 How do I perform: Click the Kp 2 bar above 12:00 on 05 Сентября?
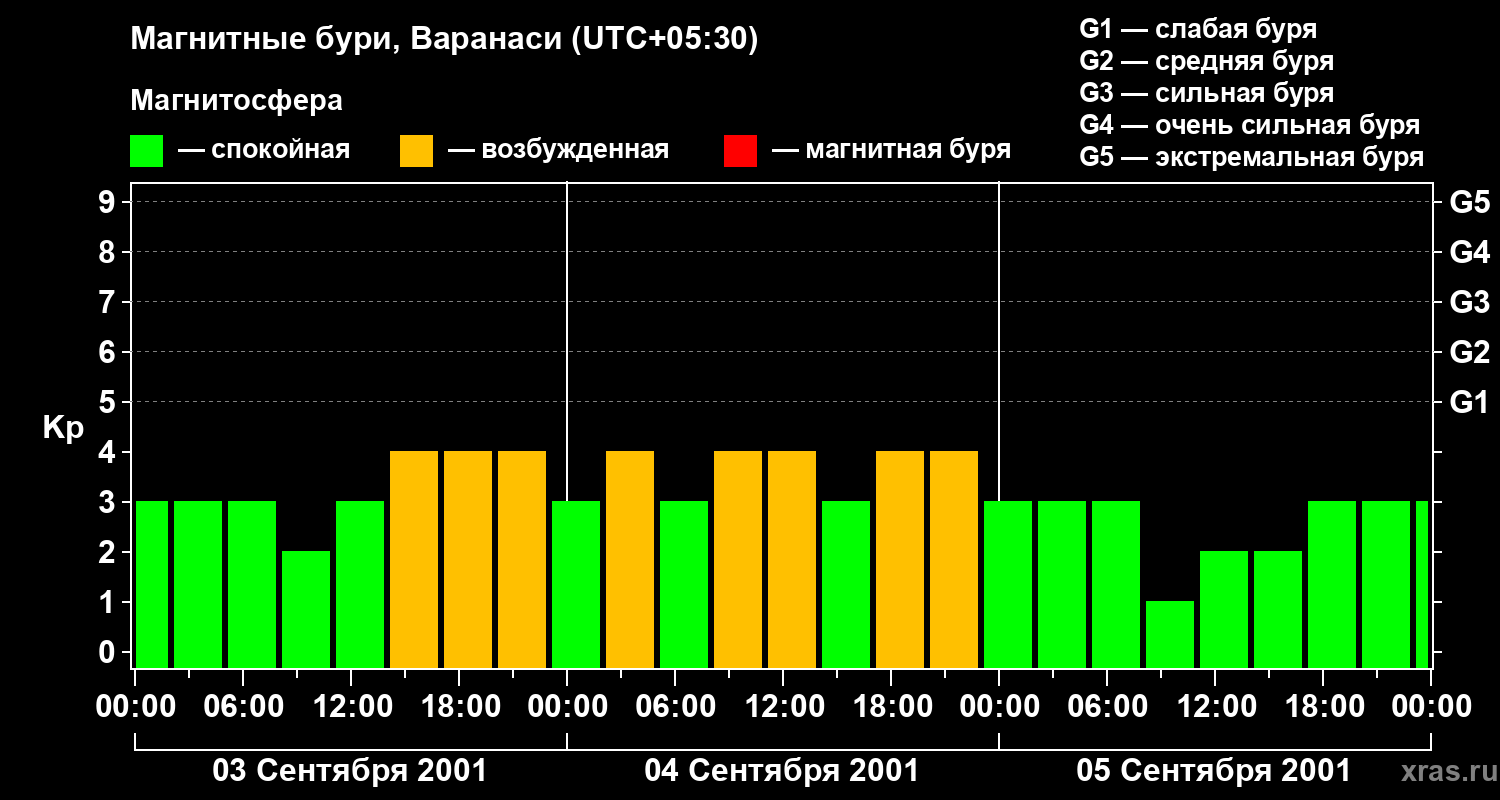point(1224,609)
